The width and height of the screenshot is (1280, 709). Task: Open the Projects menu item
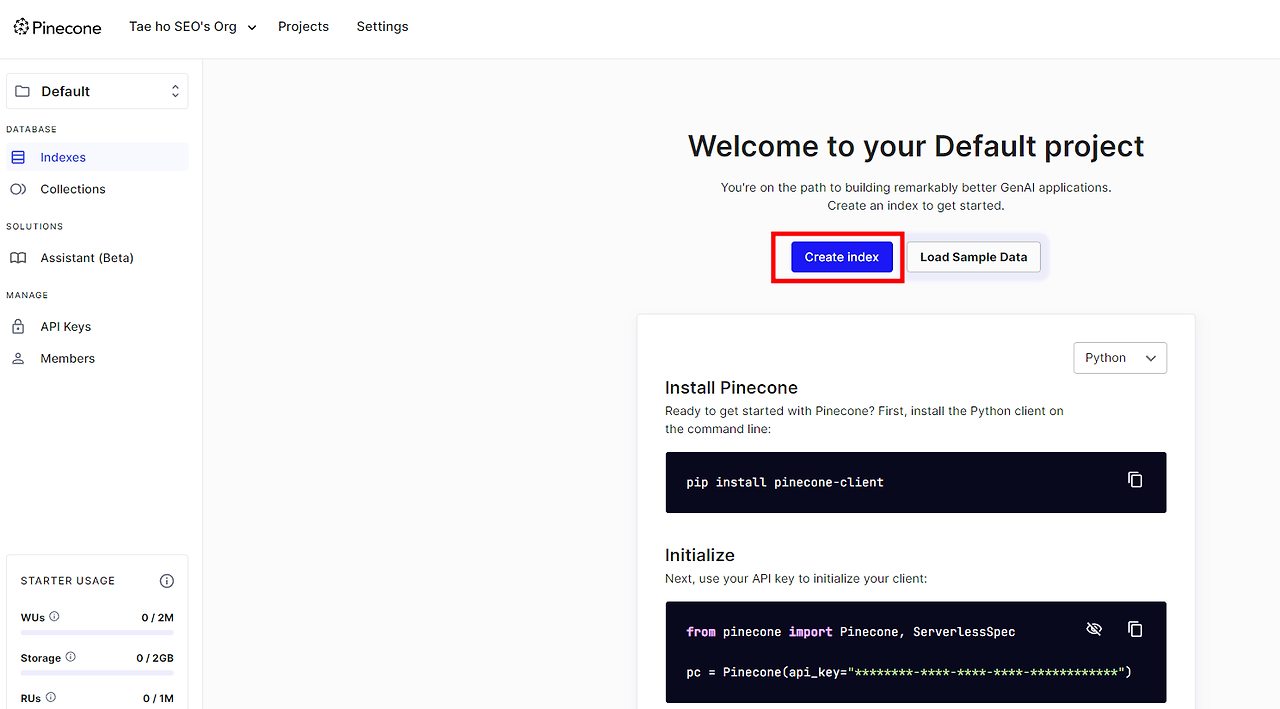303,27
